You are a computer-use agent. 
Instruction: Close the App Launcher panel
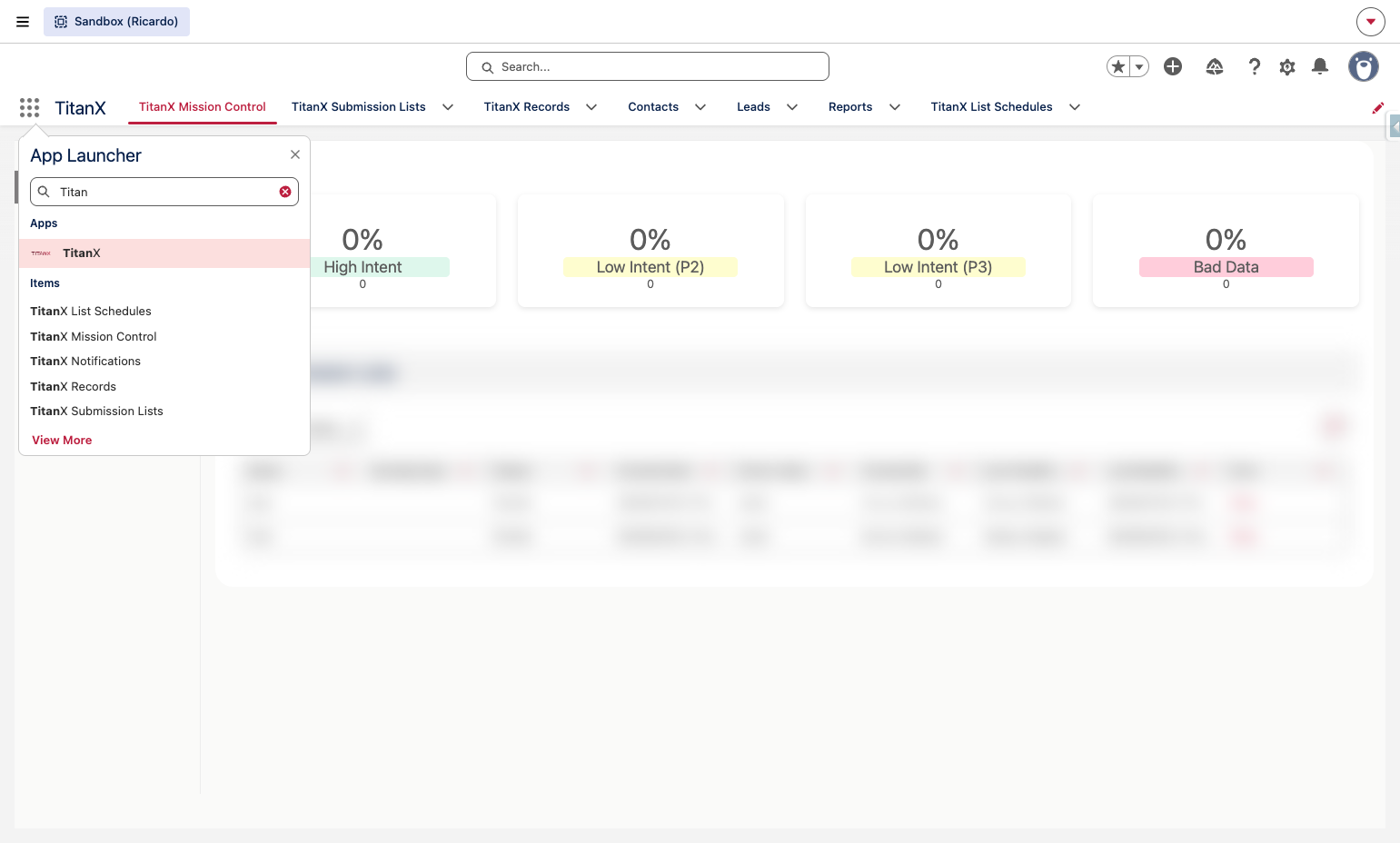(295, 154)
